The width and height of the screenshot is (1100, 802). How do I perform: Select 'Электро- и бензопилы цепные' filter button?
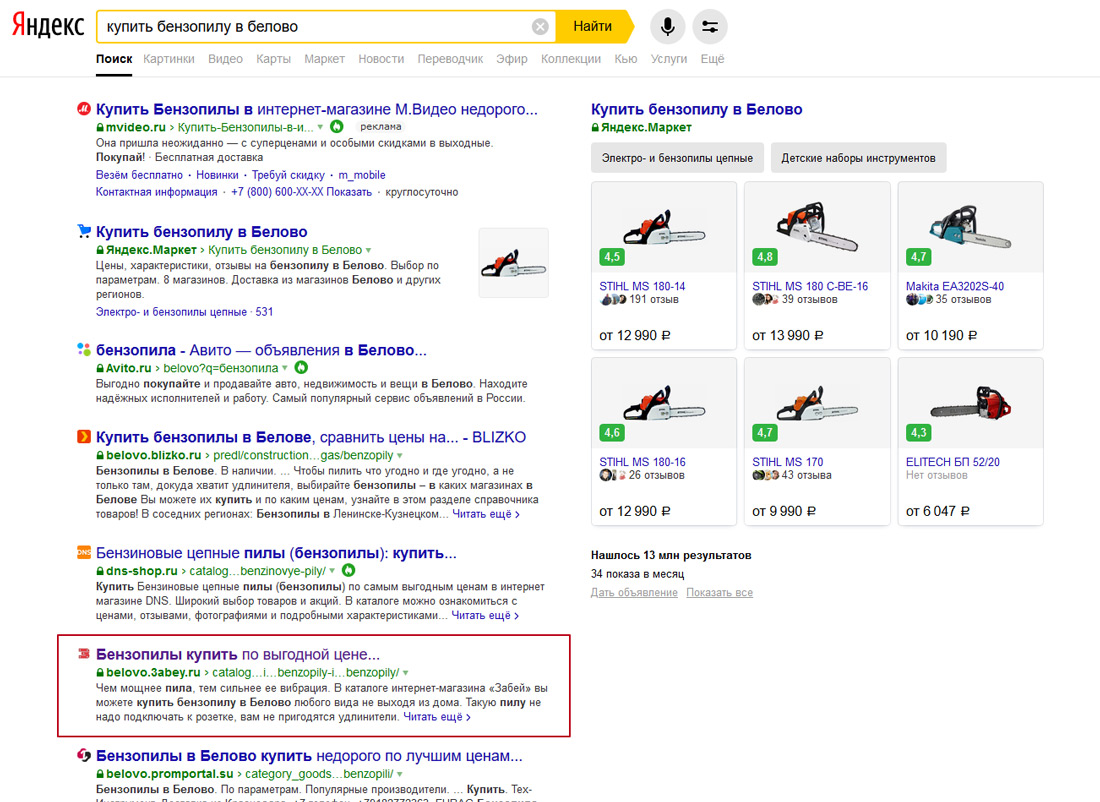tap(678, 158)
